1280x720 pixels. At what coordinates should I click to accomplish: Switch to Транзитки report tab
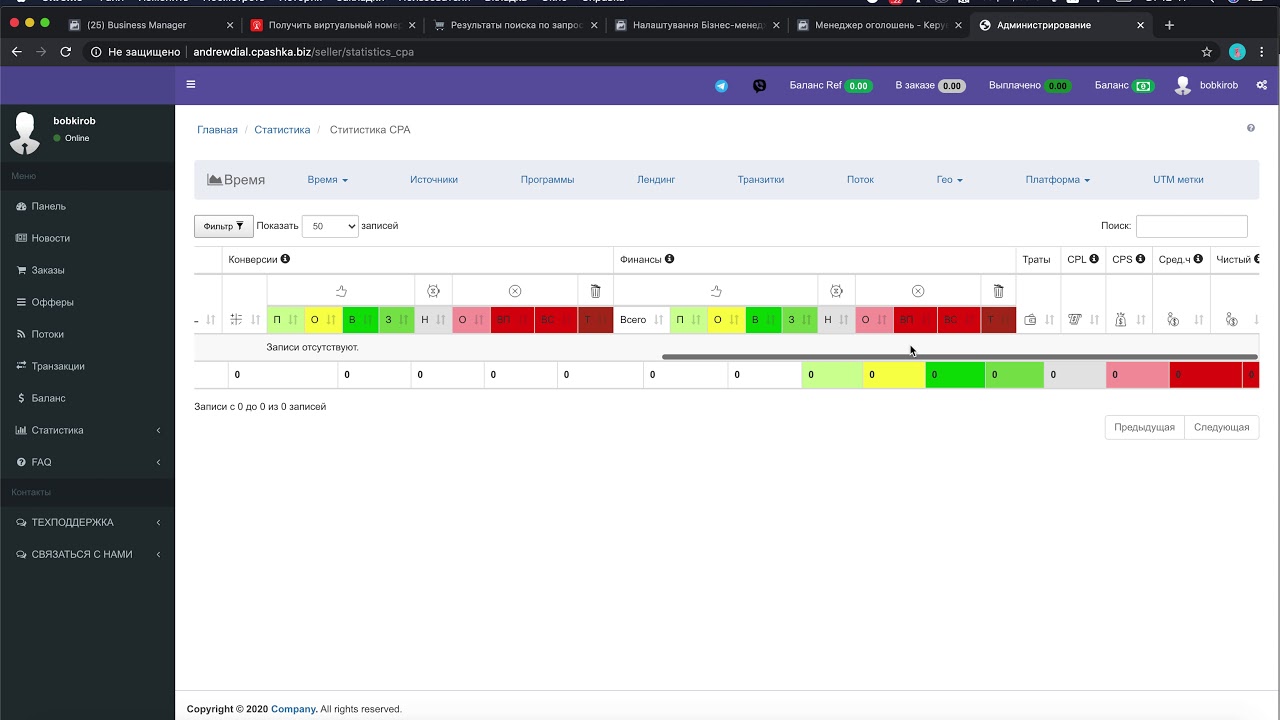pyautogui.click(x=761, y=180)
